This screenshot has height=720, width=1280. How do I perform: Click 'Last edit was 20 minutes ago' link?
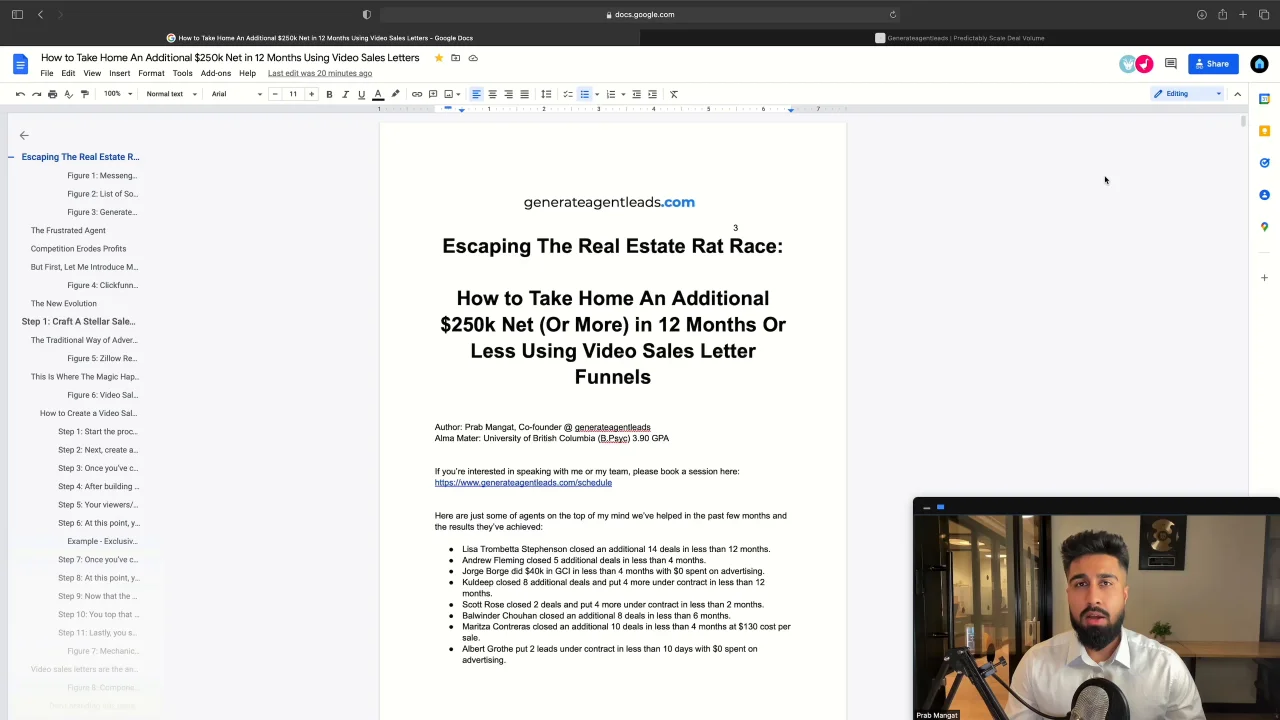coord(320,73)
